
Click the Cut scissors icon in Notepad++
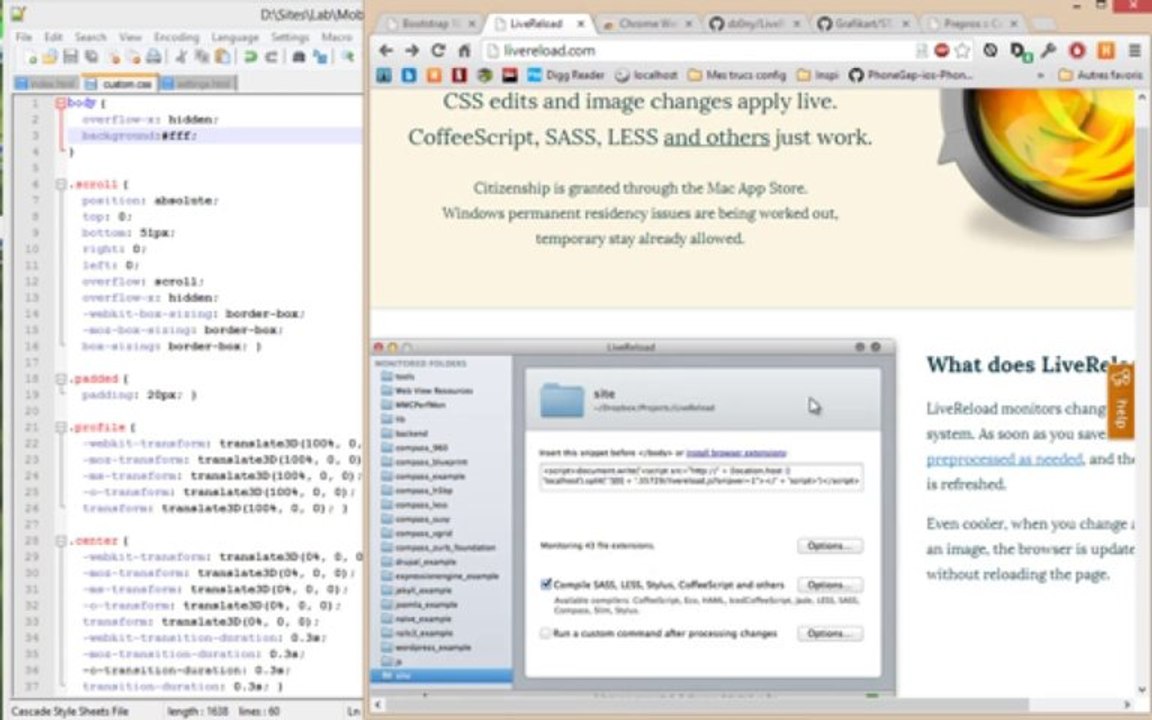(181, 57)
